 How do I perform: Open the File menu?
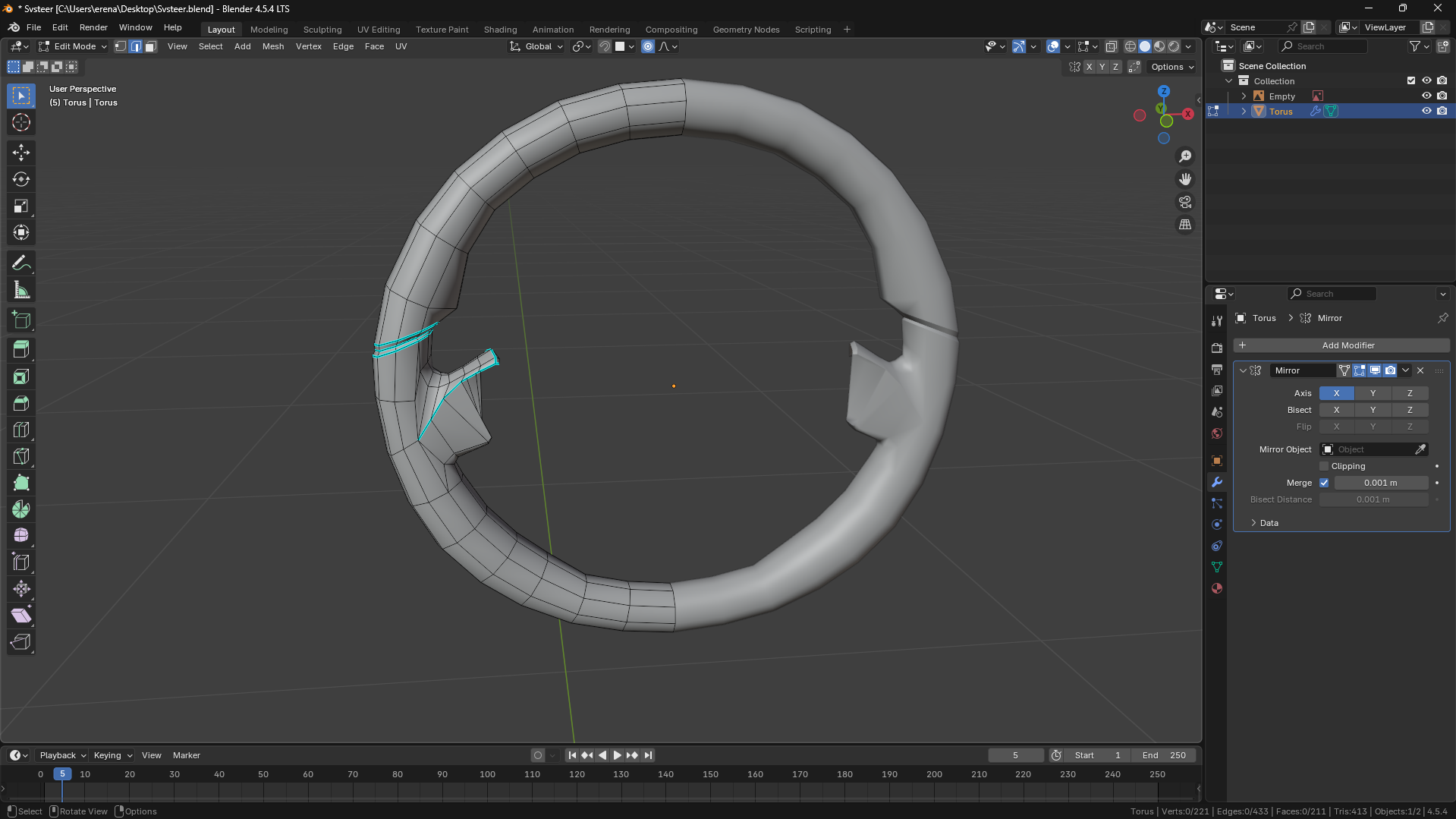coord(33,27)
